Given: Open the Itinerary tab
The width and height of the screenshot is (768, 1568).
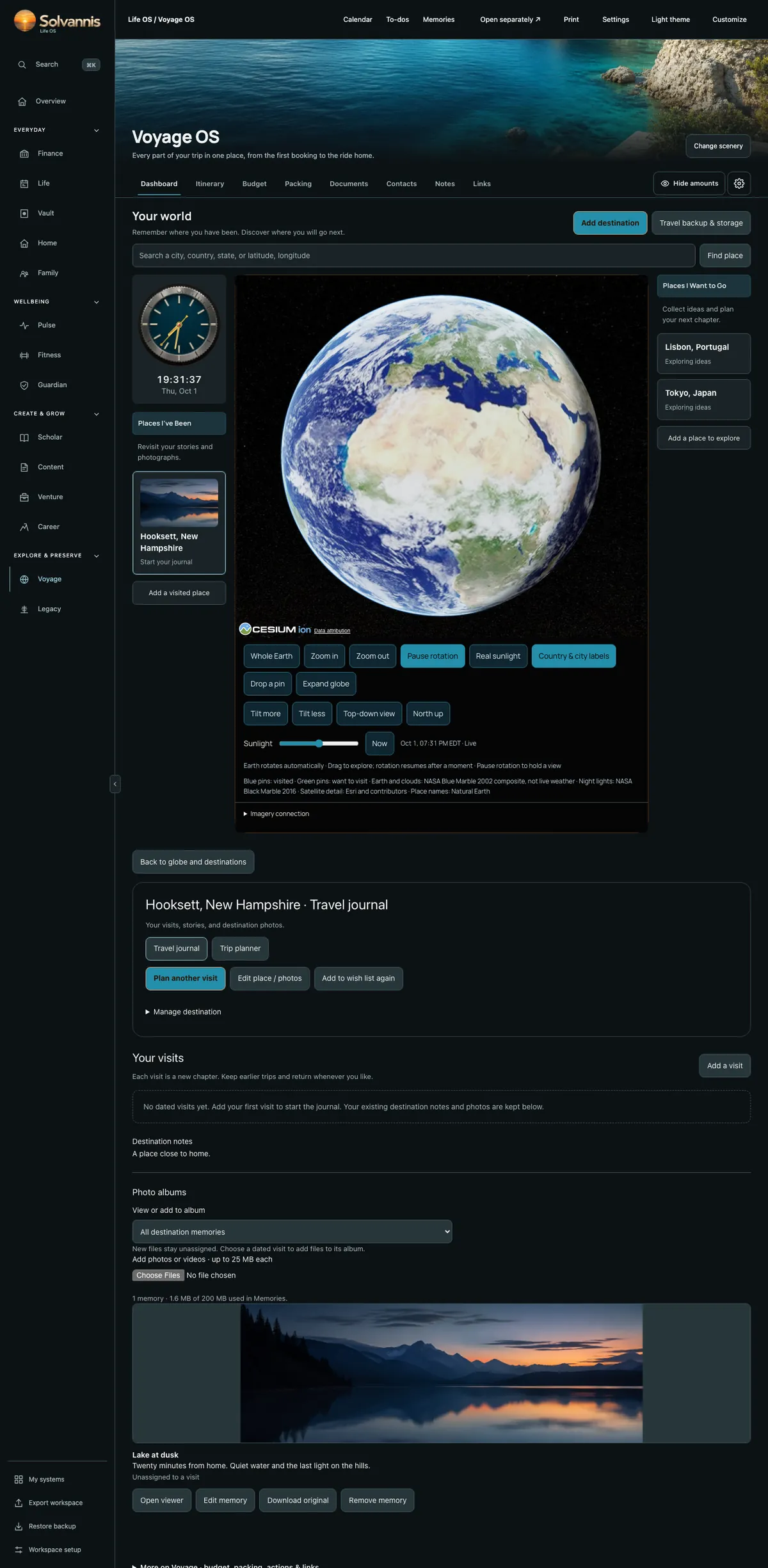Looking at the screenshot, I should click(210, 184).
